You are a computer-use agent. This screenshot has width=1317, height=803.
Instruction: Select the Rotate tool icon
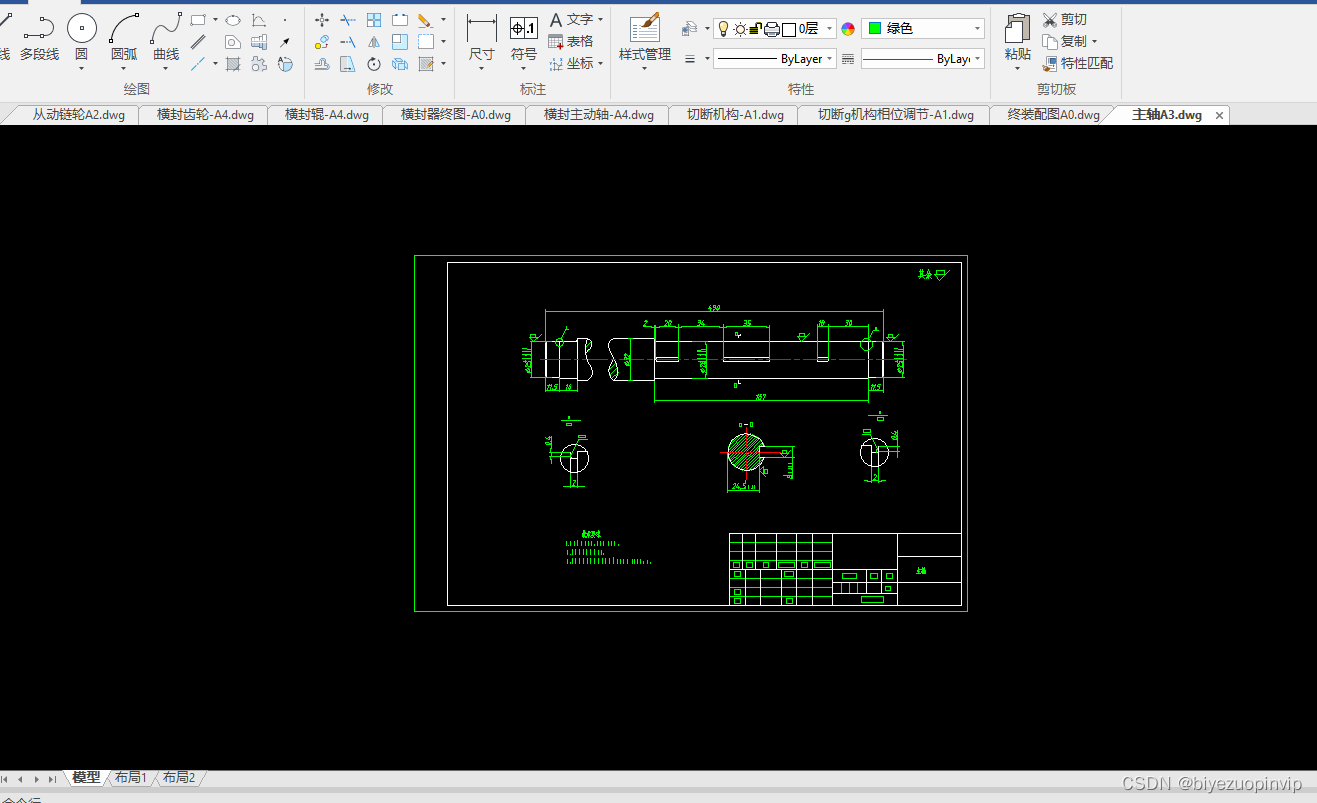374,64
